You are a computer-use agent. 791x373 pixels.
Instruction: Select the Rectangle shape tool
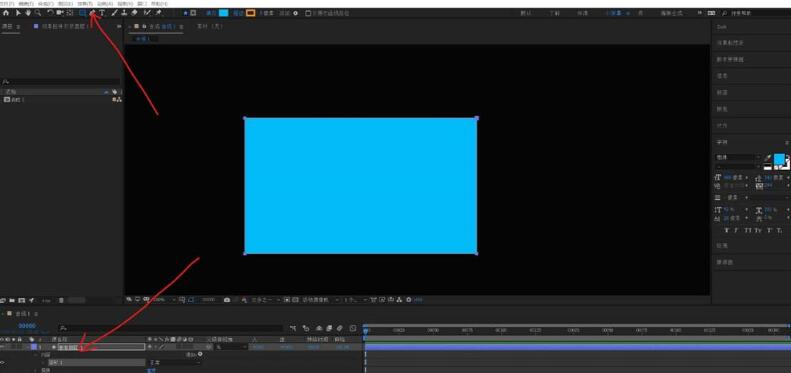pyautogui.click(x=82, y=13)
